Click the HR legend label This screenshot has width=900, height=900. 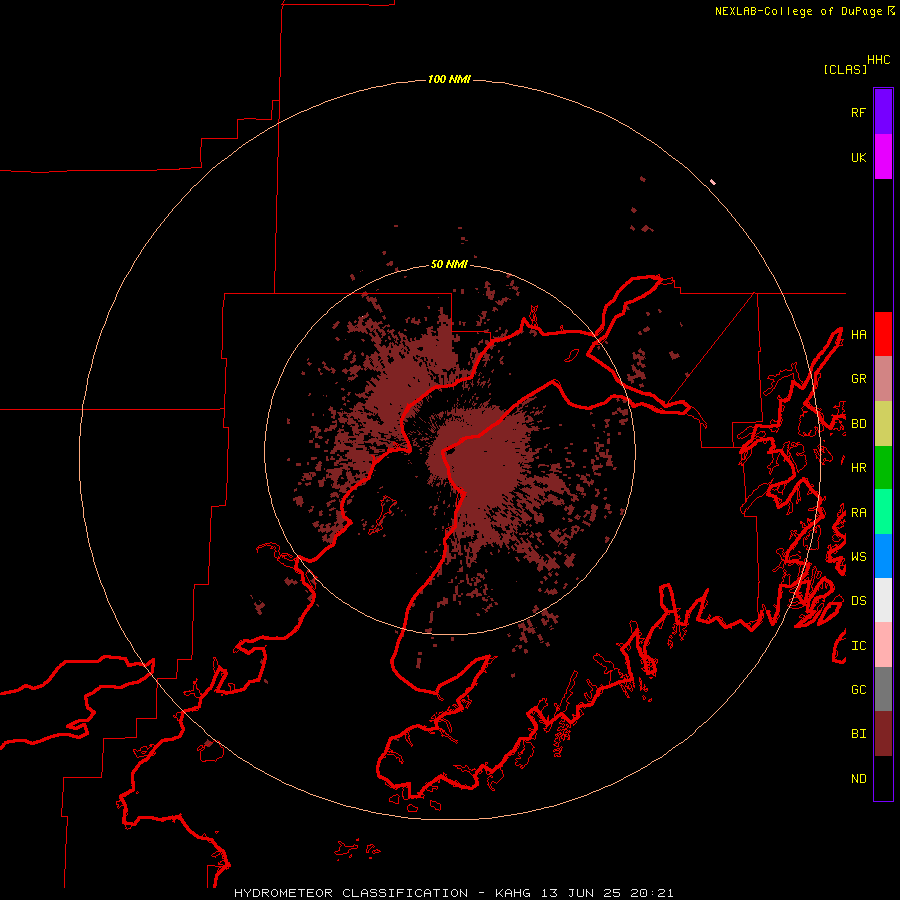(x=858, y=468)
